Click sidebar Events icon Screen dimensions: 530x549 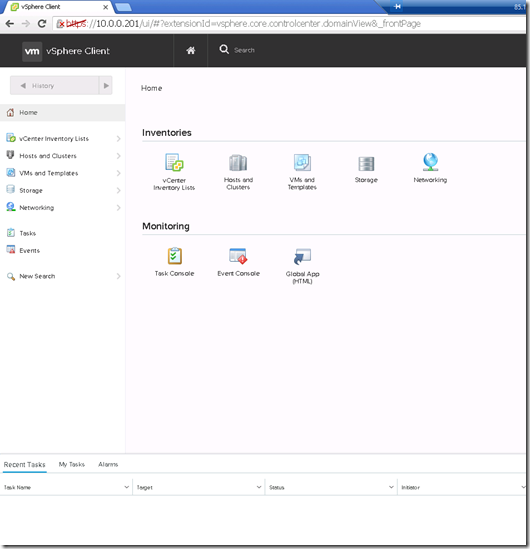pos(11,249)
